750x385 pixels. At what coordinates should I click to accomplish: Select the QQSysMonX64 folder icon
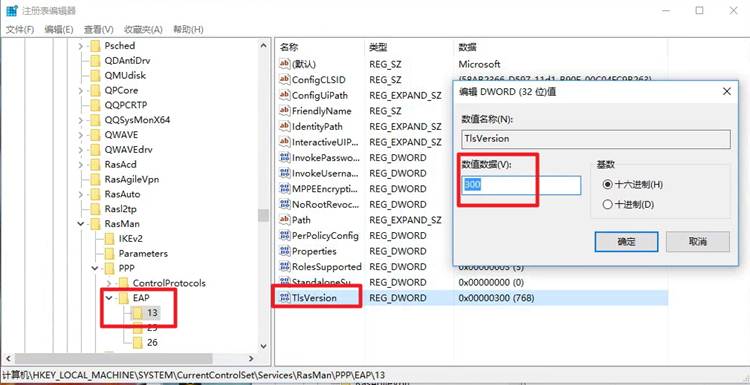(x=95, y=120)
